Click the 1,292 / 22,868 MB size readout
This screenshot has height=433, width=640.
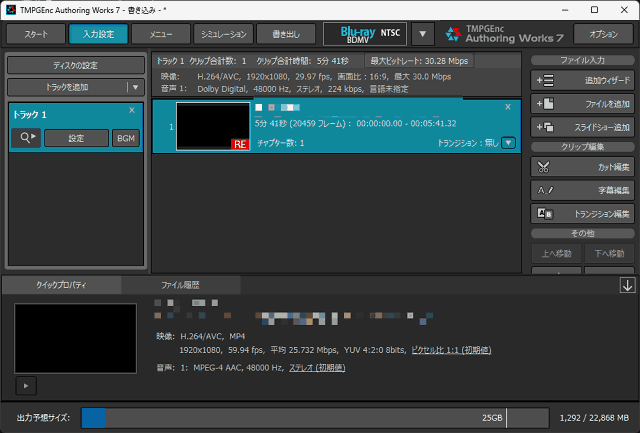point(594,418)
